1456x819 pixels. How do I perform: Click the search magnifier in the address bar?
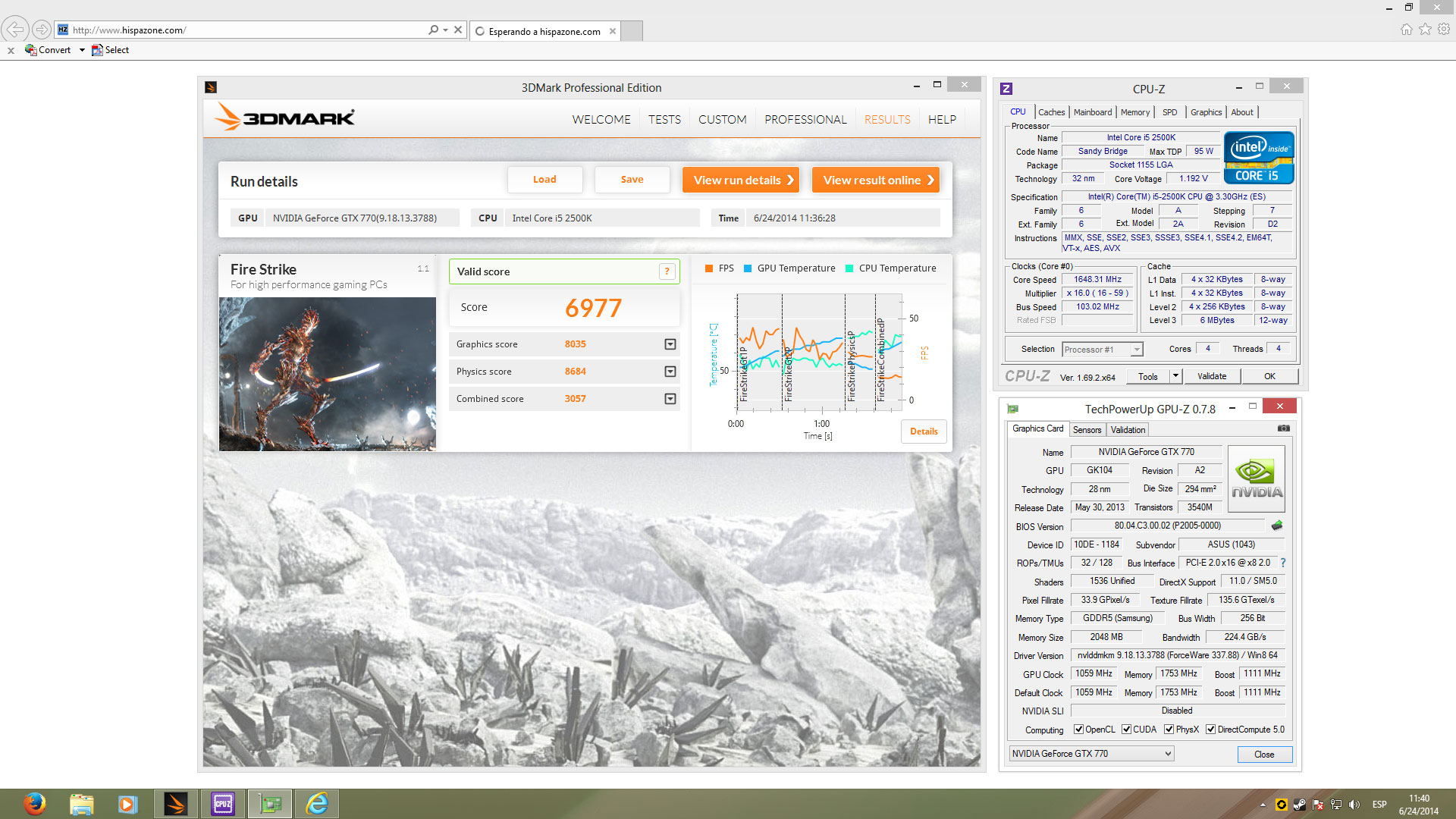(x=433, y=30)
